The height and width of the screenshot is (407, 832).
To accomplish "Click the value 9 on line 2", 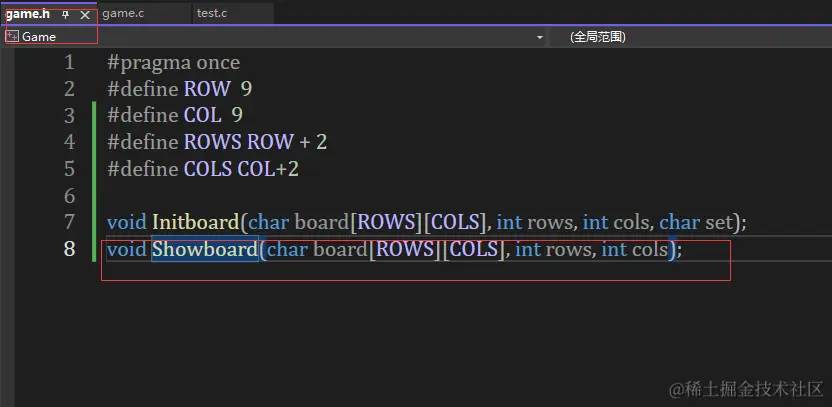I will pos(246,89).
